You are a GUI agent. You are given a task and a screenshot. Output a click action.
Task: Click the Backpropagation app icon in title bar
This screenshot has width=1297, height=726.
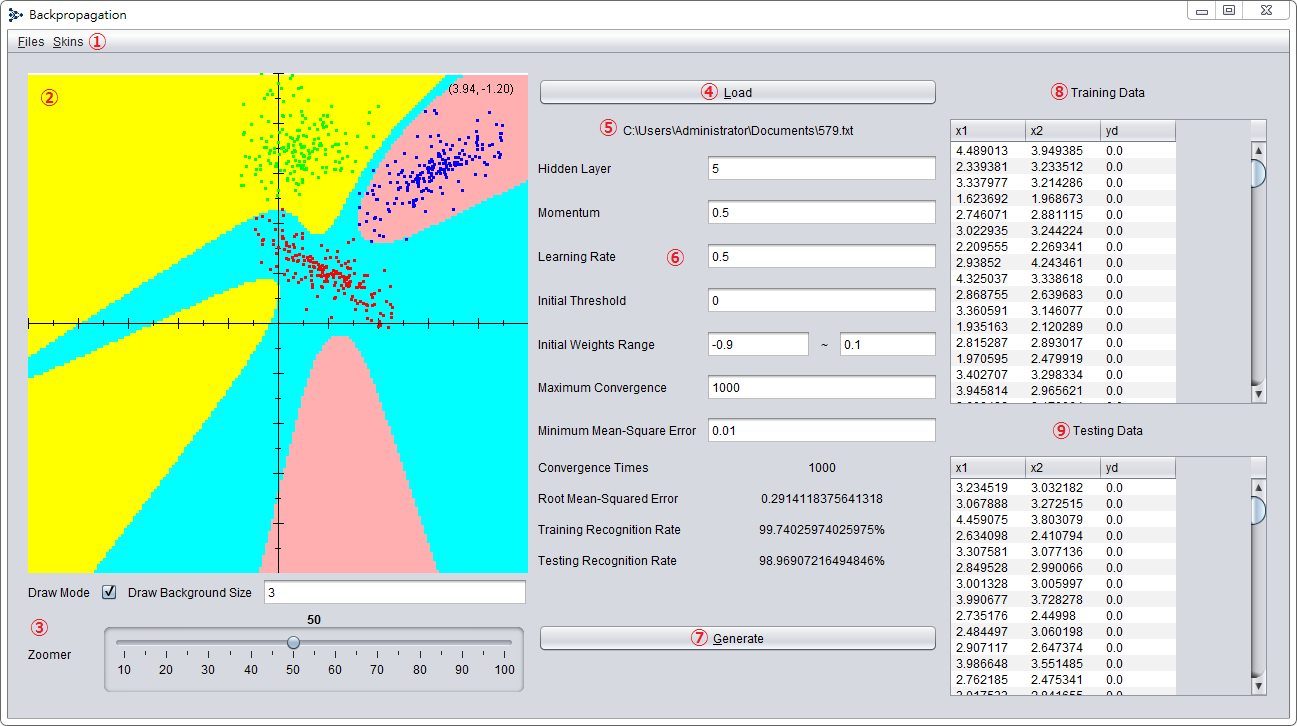(15, 15)
